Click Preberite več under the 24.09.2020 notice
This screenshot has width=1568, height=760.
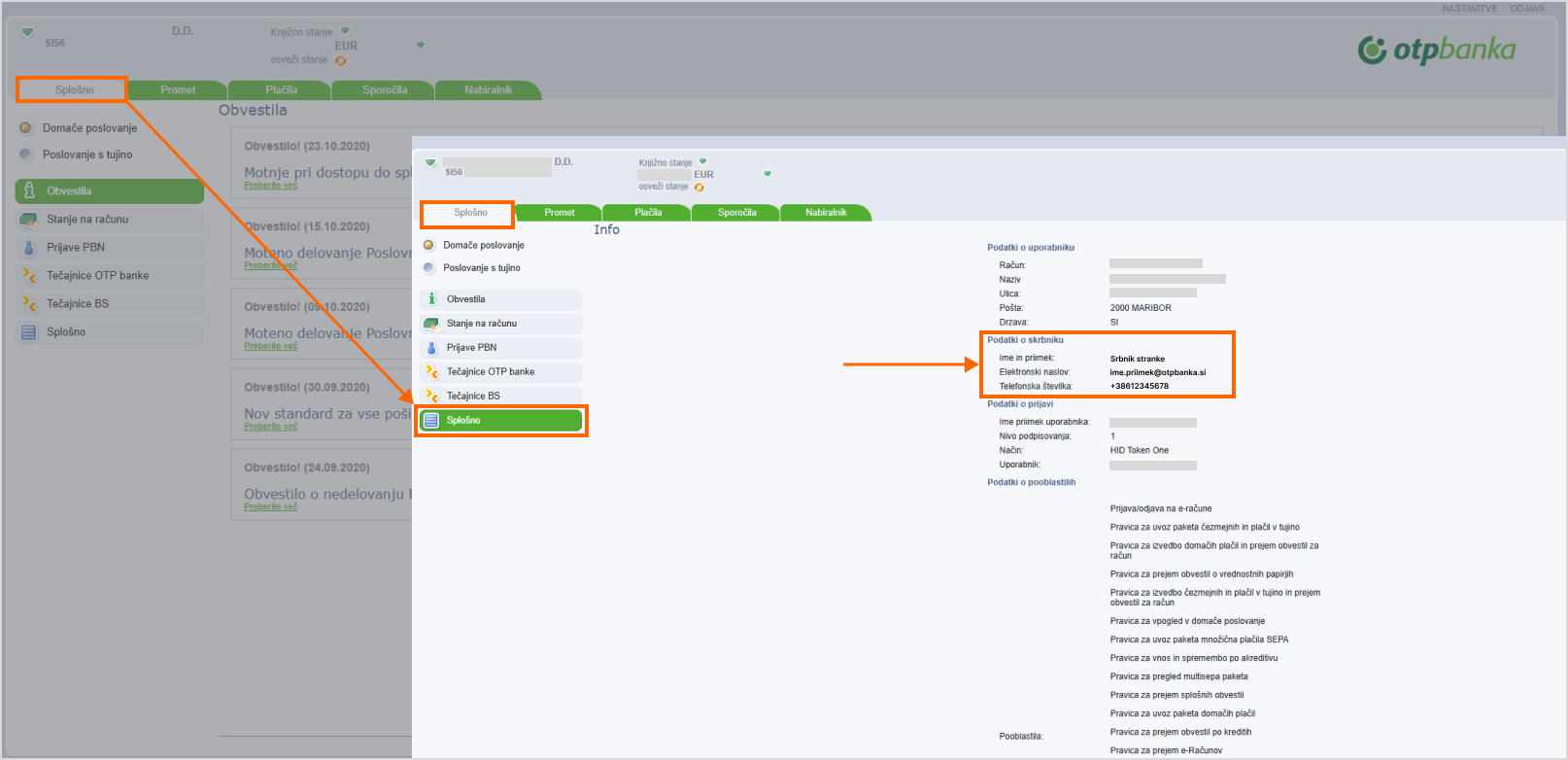tap(271, 507)
